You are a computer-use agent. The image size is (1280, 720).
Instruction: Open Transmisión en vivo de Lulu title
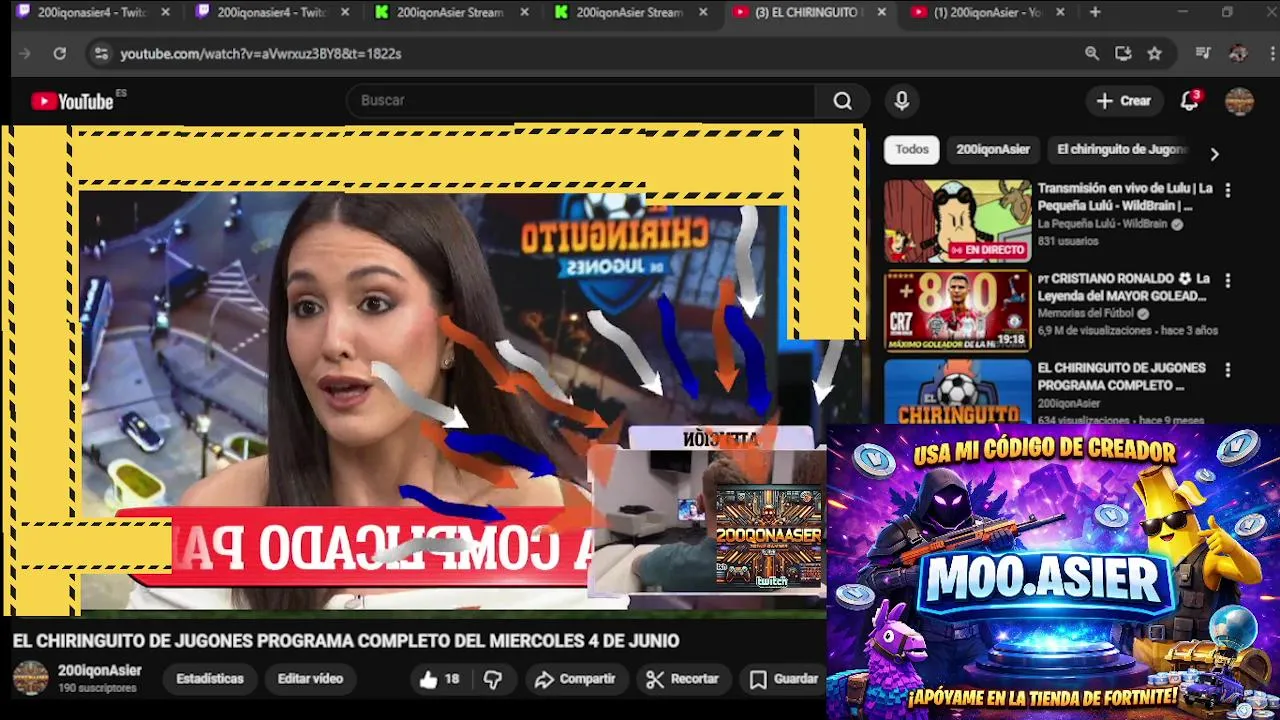click(x=1125, y=197)
